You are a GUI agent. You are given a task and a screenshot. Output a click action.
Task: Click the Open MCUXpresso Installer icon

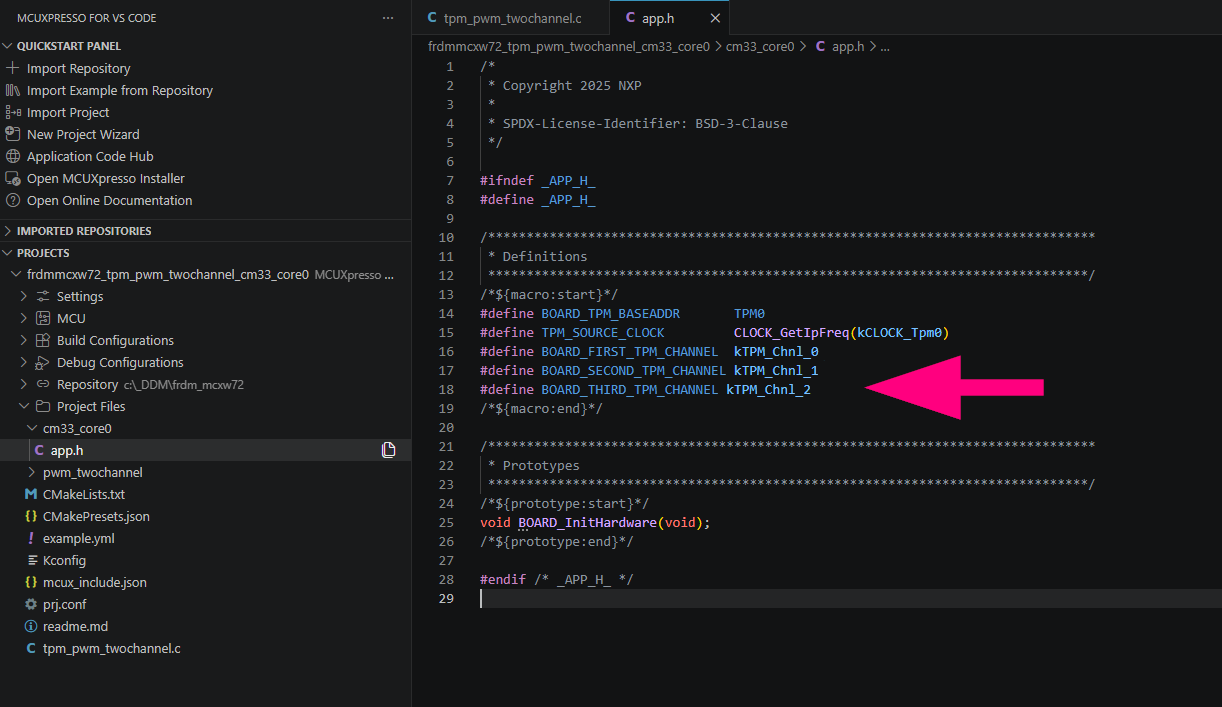[13, 178]
